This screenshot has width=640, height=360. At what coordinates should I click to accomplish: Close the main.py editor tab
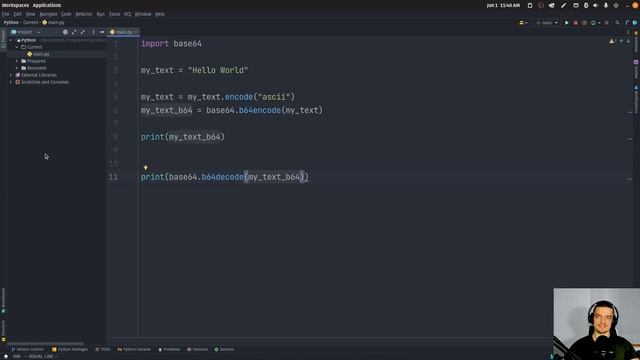(136, 32)
